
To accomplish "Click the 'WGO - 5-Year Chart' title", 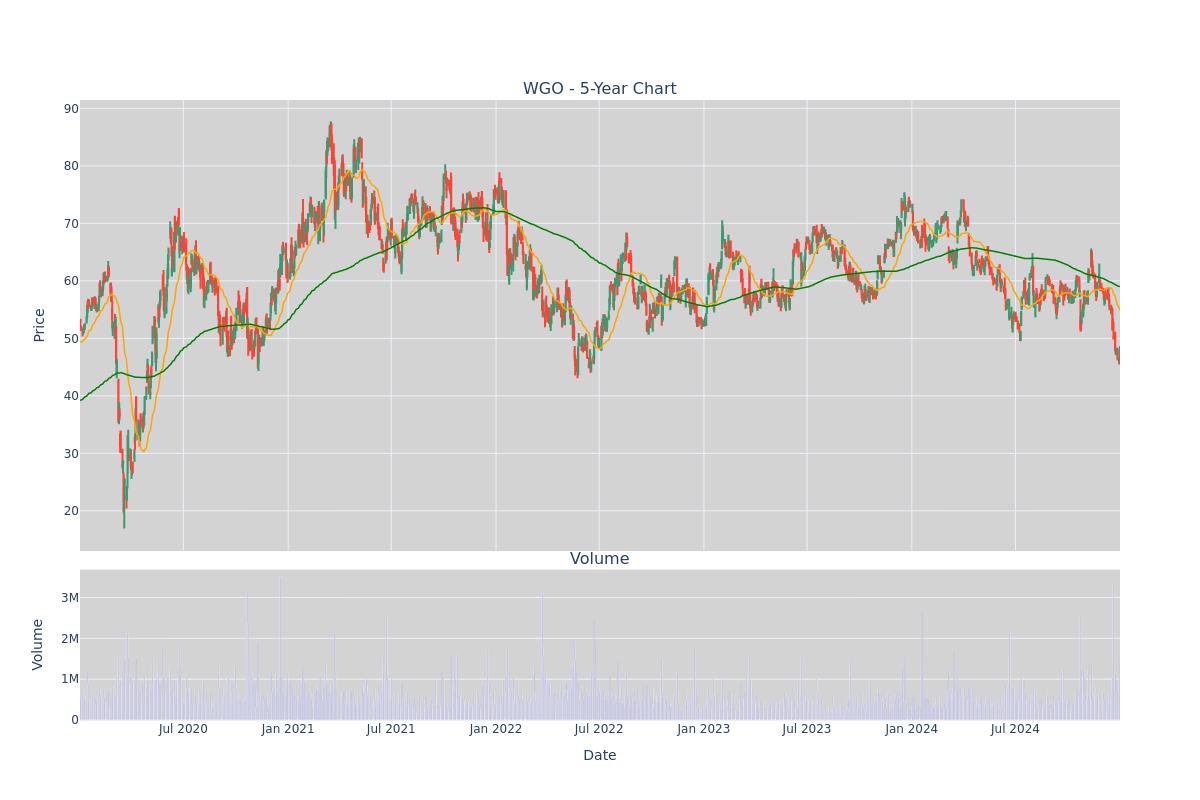I will click(599, 89).
